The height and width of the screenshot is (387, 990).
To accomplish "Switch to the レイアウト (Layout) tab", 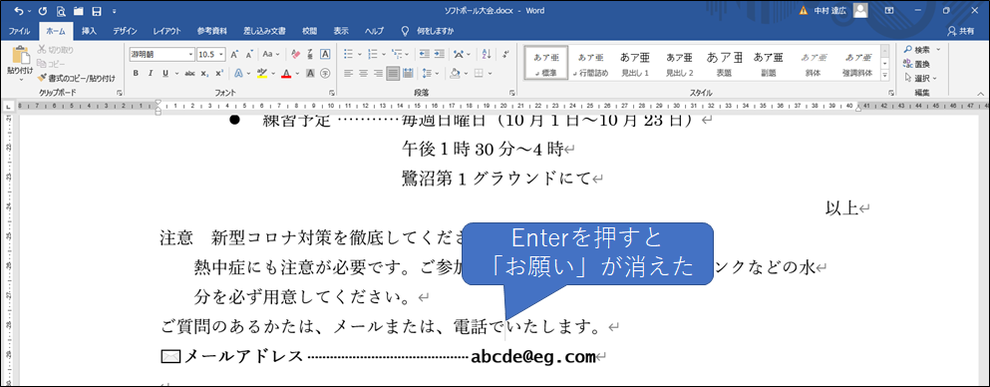I will click(167, 31).
